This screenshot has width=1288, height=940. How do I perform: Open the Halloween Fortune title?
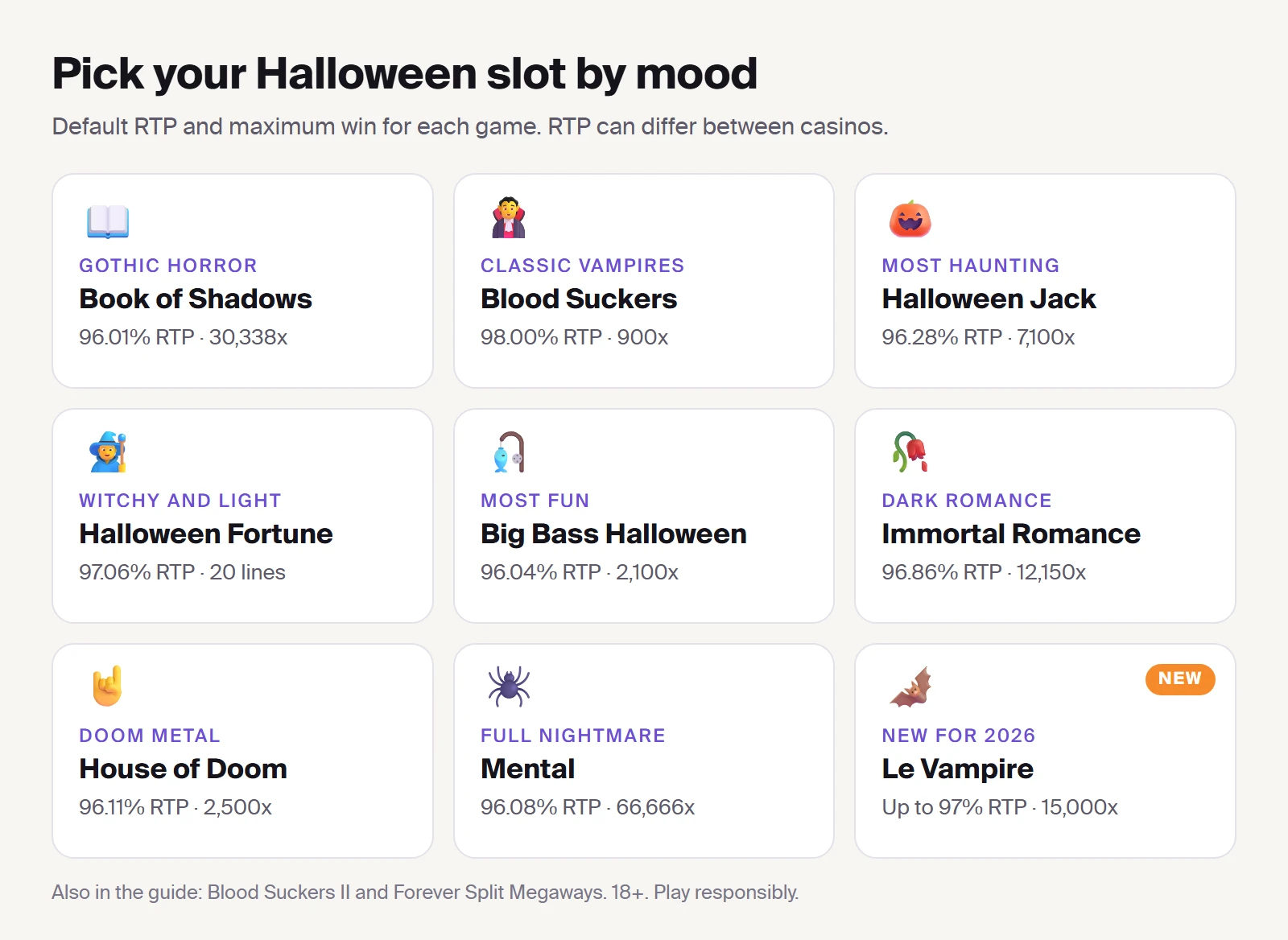click(x=206, y=534)
